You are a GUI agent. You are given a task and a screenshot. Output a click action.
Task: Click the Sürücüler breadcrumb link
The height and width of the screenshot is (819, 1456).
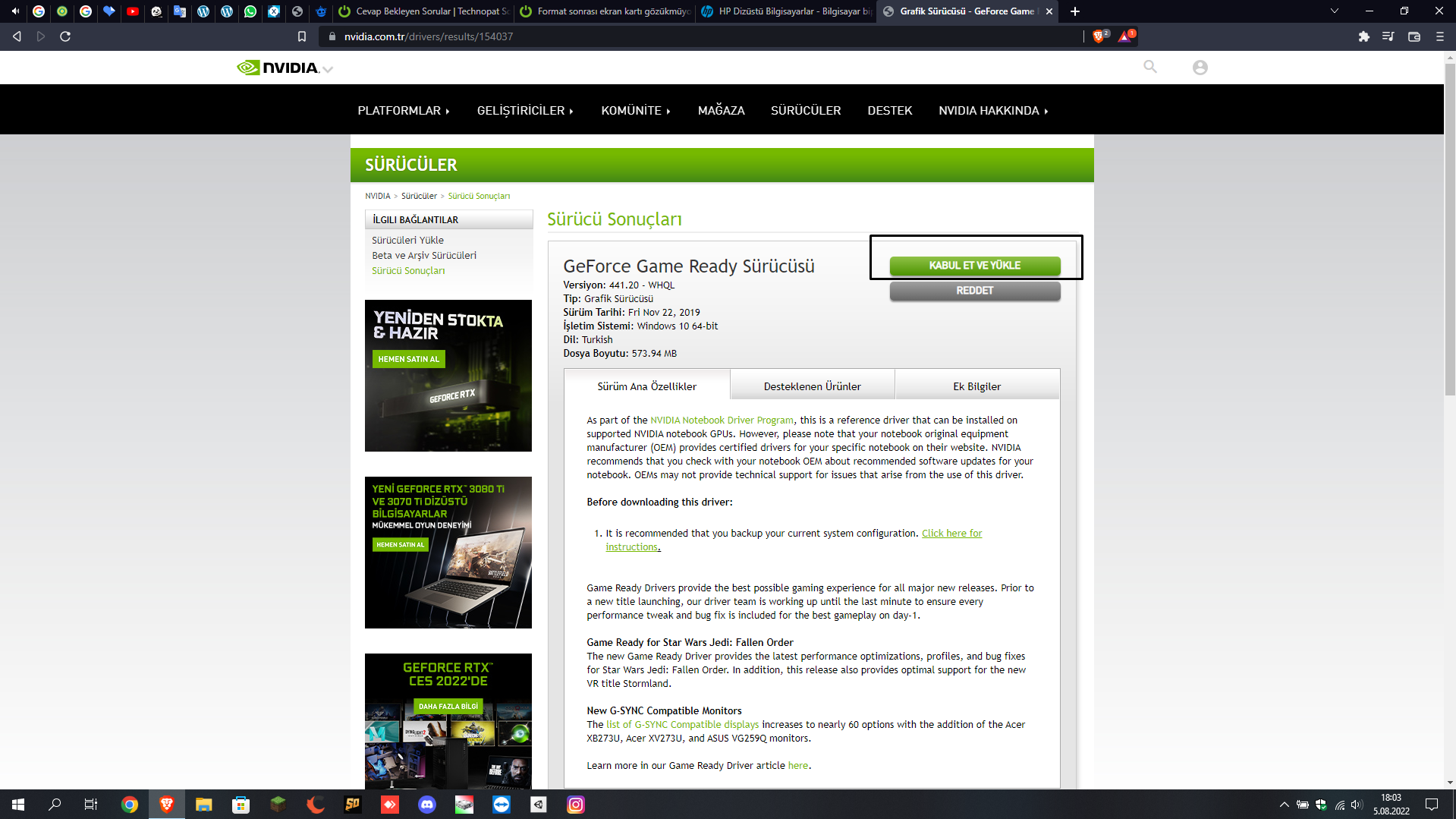(x=419, y=196)
